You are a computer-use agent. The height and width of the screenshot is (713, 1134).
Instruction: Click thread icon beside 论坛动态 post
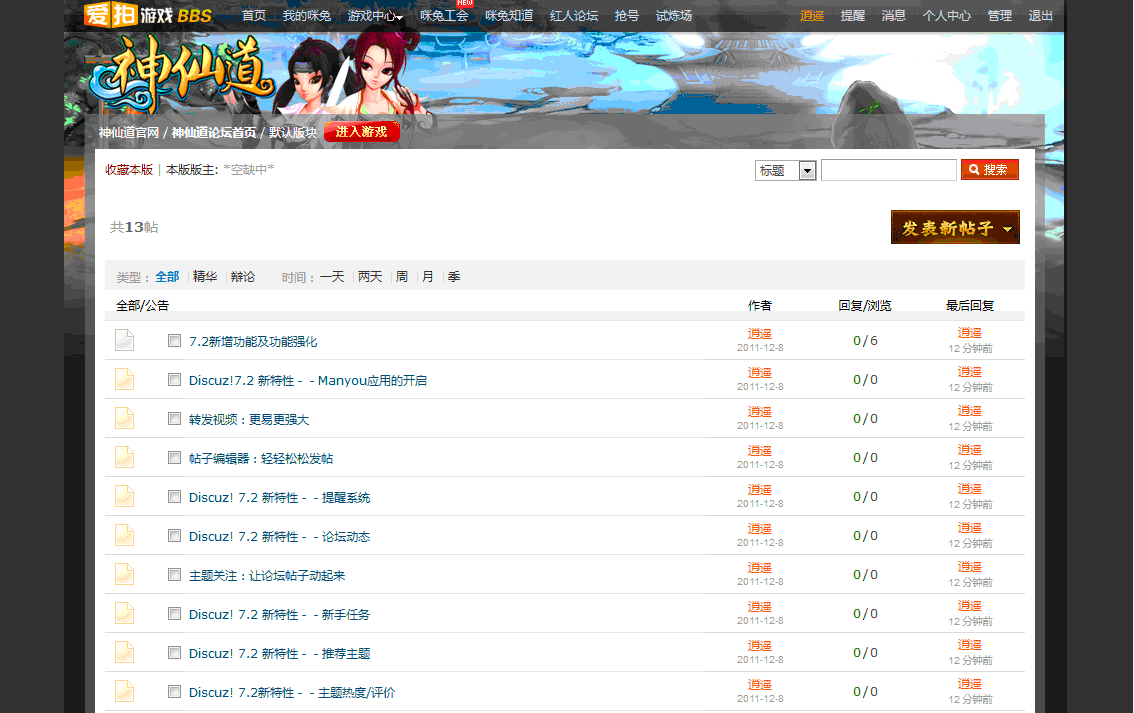[124, 535]
